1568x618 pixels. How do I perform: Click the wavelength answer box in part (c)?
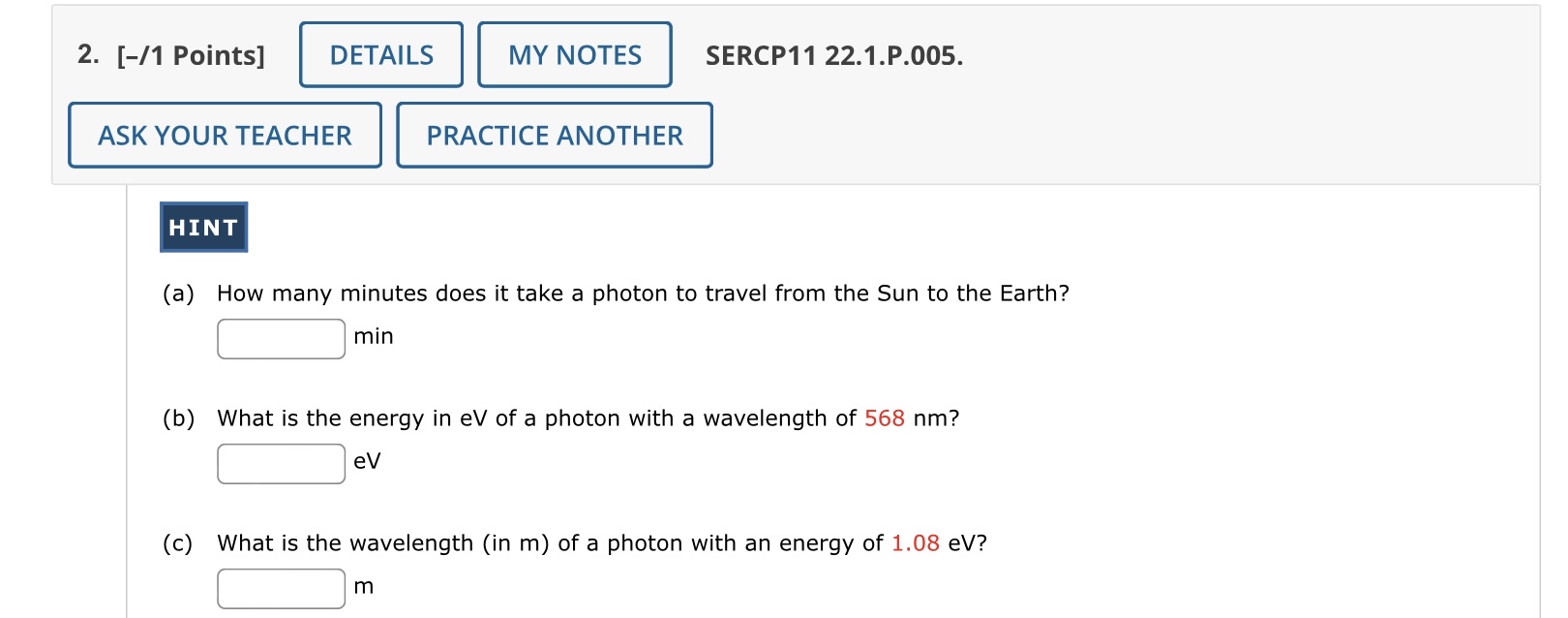click(x=281, y=587)
